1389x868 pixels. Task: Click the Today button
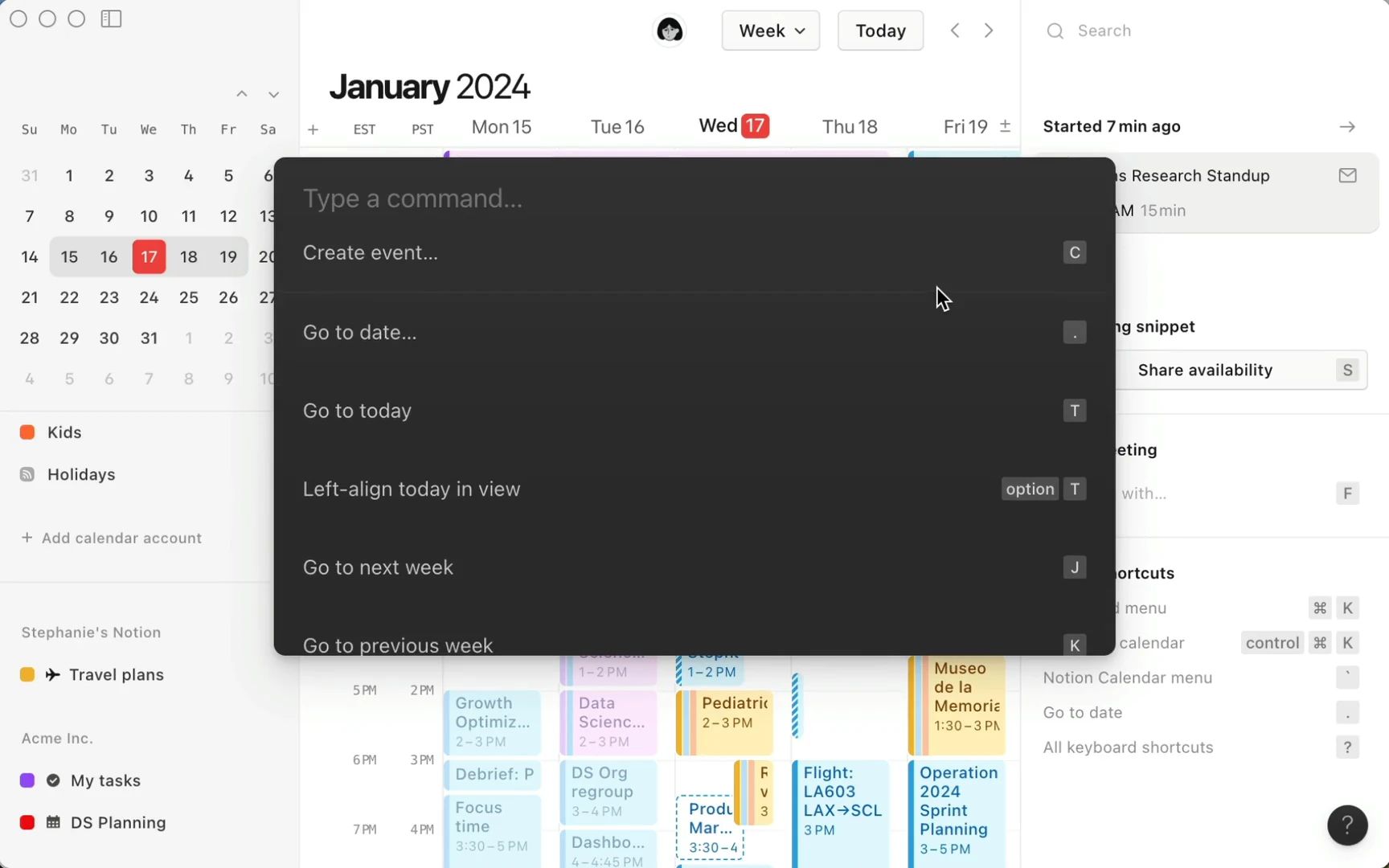[880, 31]
